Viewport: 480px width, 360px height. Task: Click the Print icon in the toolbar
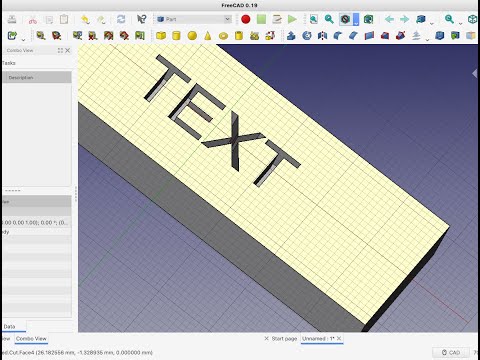[x=12, y=19]
